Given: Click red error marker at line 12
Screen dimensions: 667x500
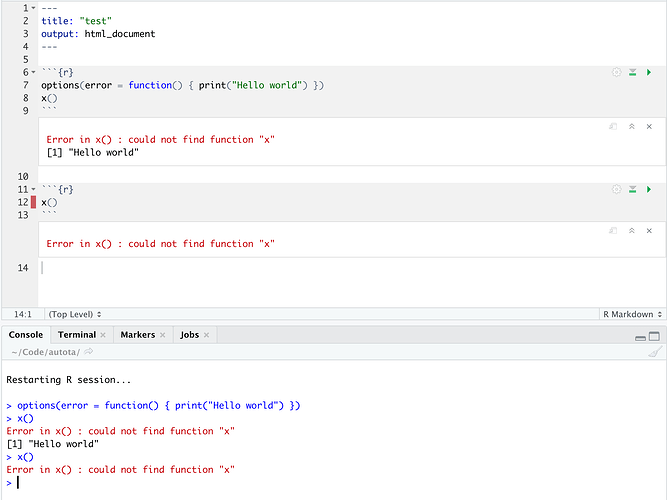Looking at the screenshot, I should (33, 202).
